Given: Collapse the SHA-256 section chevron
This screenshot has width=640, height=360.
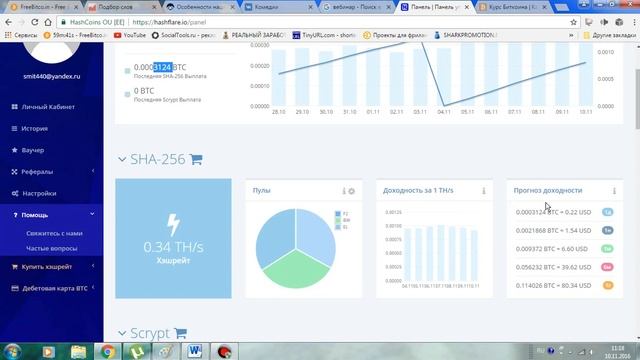Looking at the screenshot, I should pyautogui.click(x=122, y=159).
